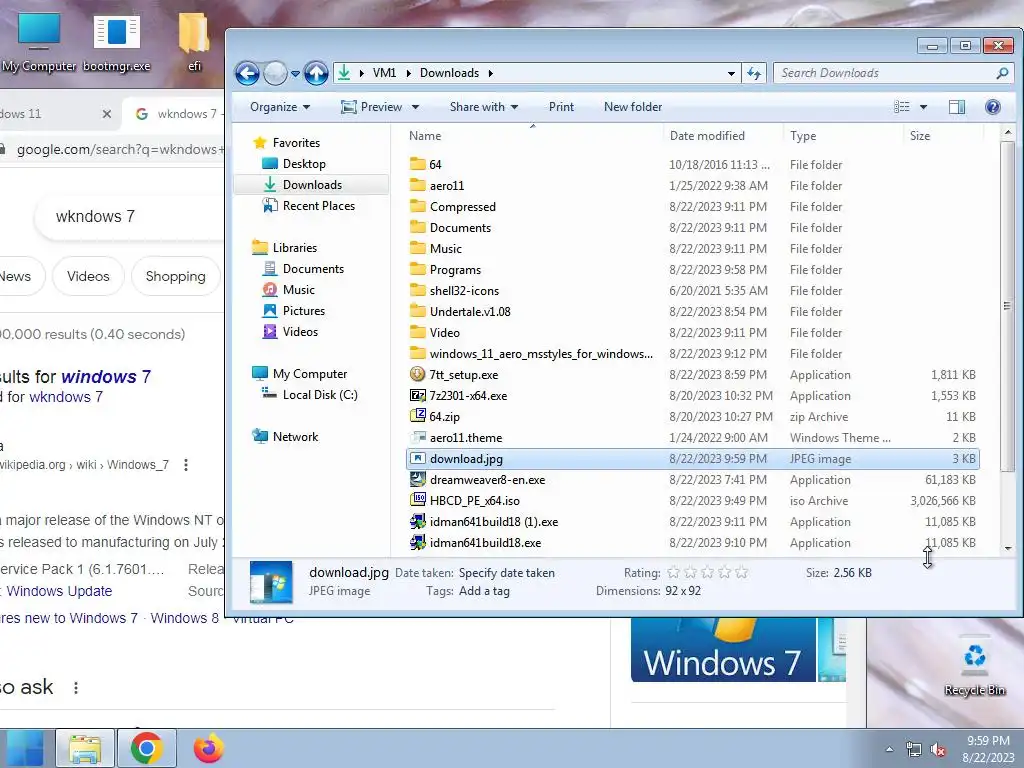
Task: Select the download.jpg file icon
Action: (417, 458)
